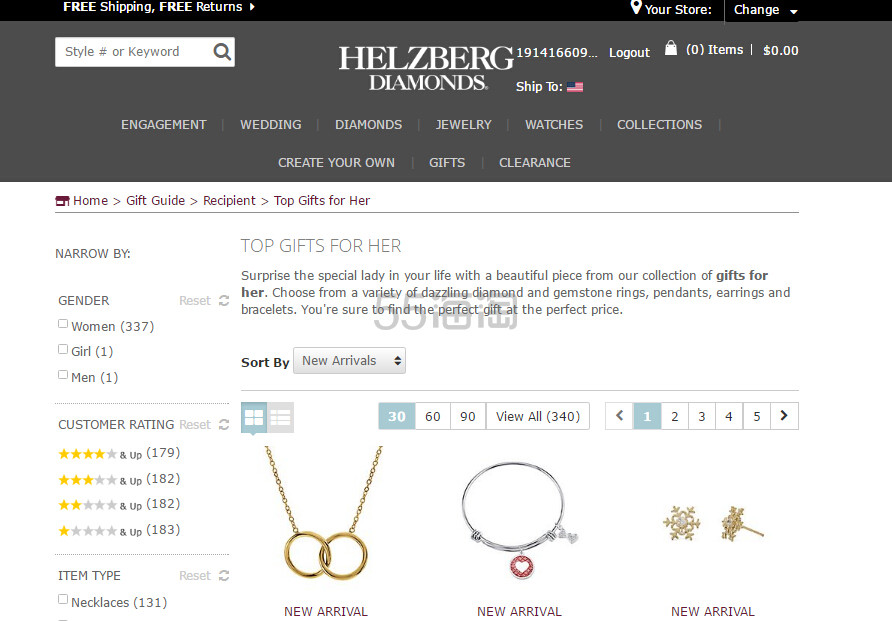Click View All (340) button
This screenshot has height=621, width=892.
pos(538,416)
